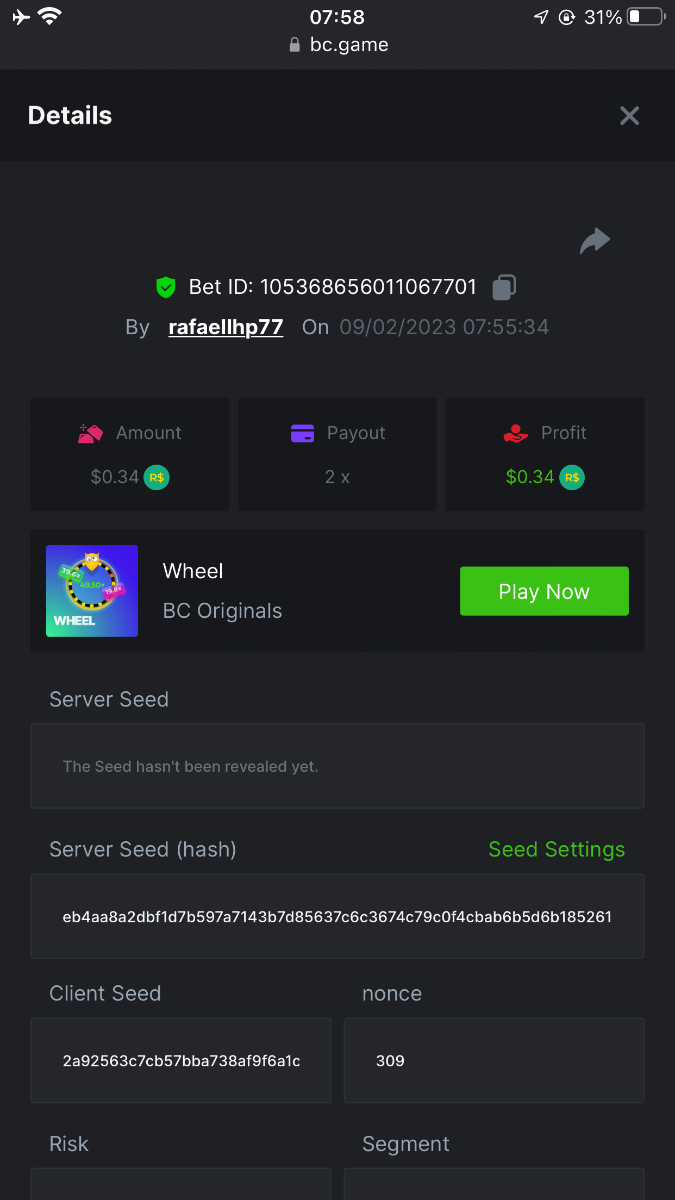Image resolution: width=675 pixels, height=1200 pixels.
Task: Close the Details panel
Action: (x=629, y=116)
